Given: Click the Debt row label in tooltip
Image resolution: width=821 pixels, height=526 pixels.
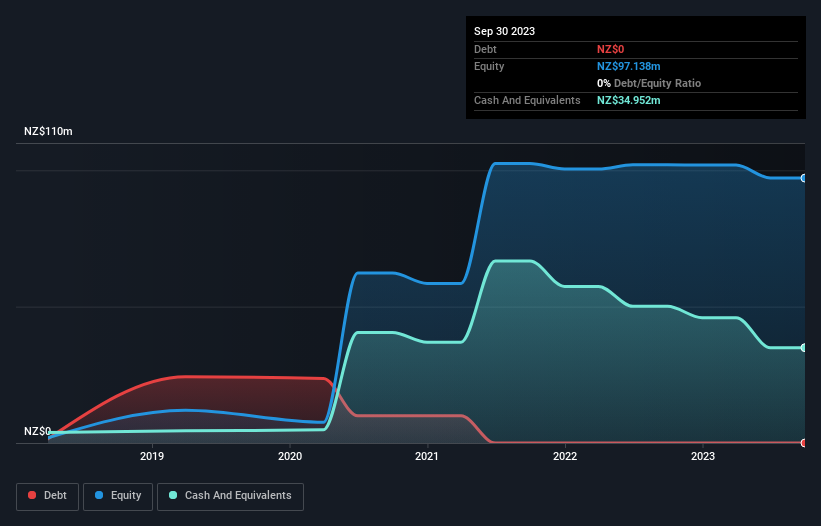Looking at the screenshot, I should tap(485, 49).
